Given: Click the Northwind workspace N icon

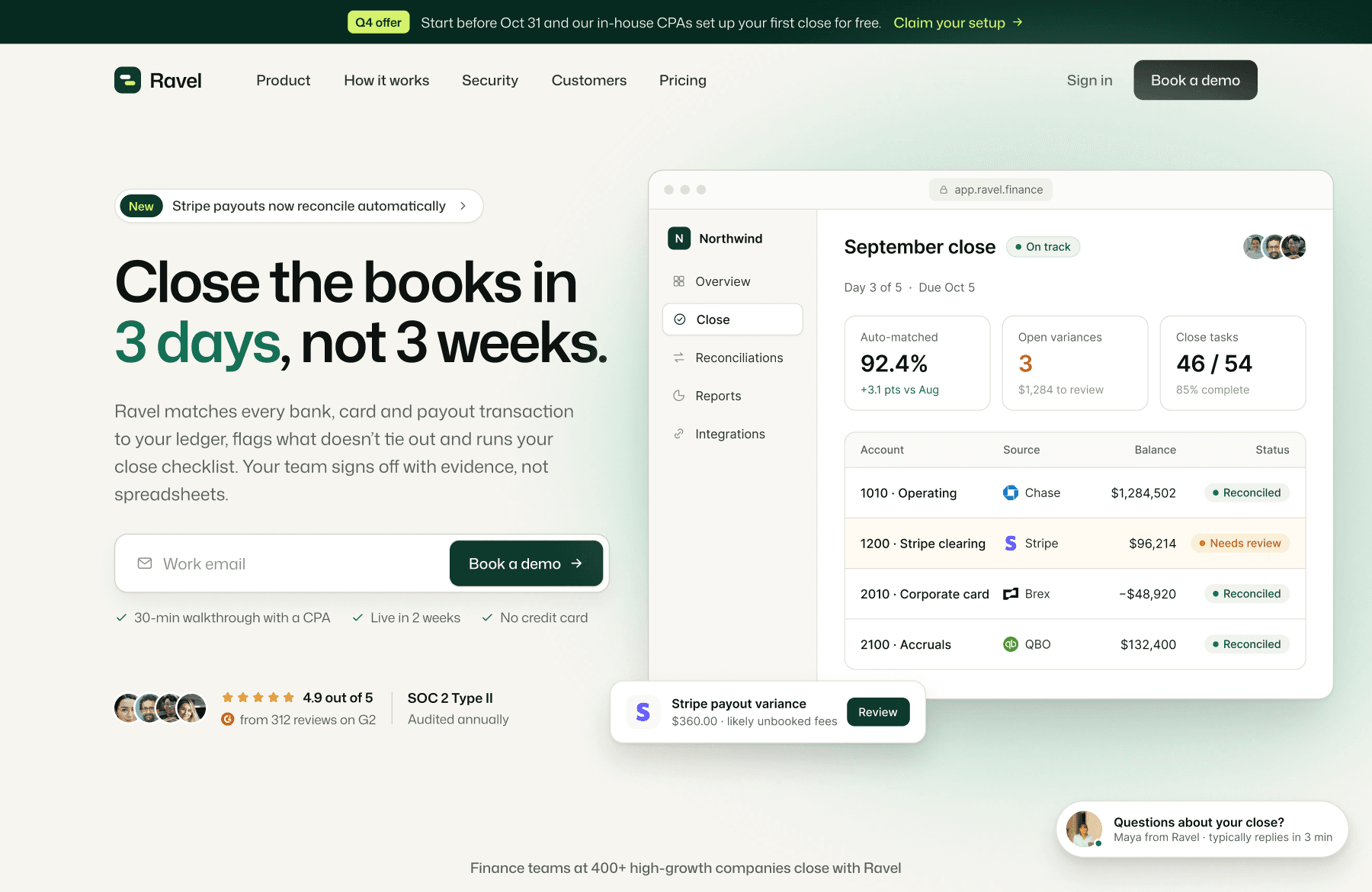Looking at the screenshot, I should pyautogui.click(x=679, y=239).
